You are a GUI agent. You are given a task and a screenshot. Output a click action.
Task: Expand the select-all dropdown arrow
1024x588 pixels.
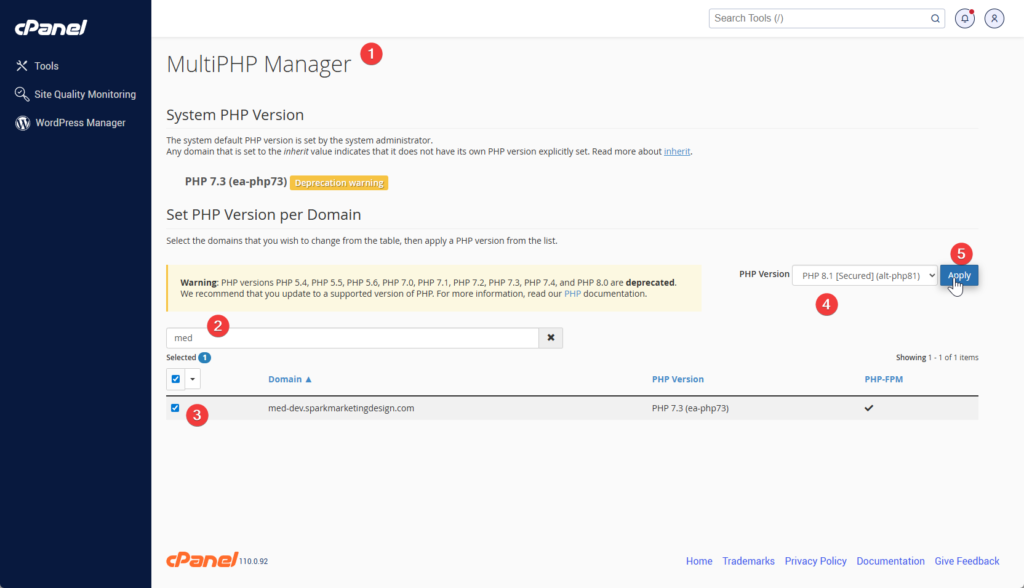coord(193,379)
